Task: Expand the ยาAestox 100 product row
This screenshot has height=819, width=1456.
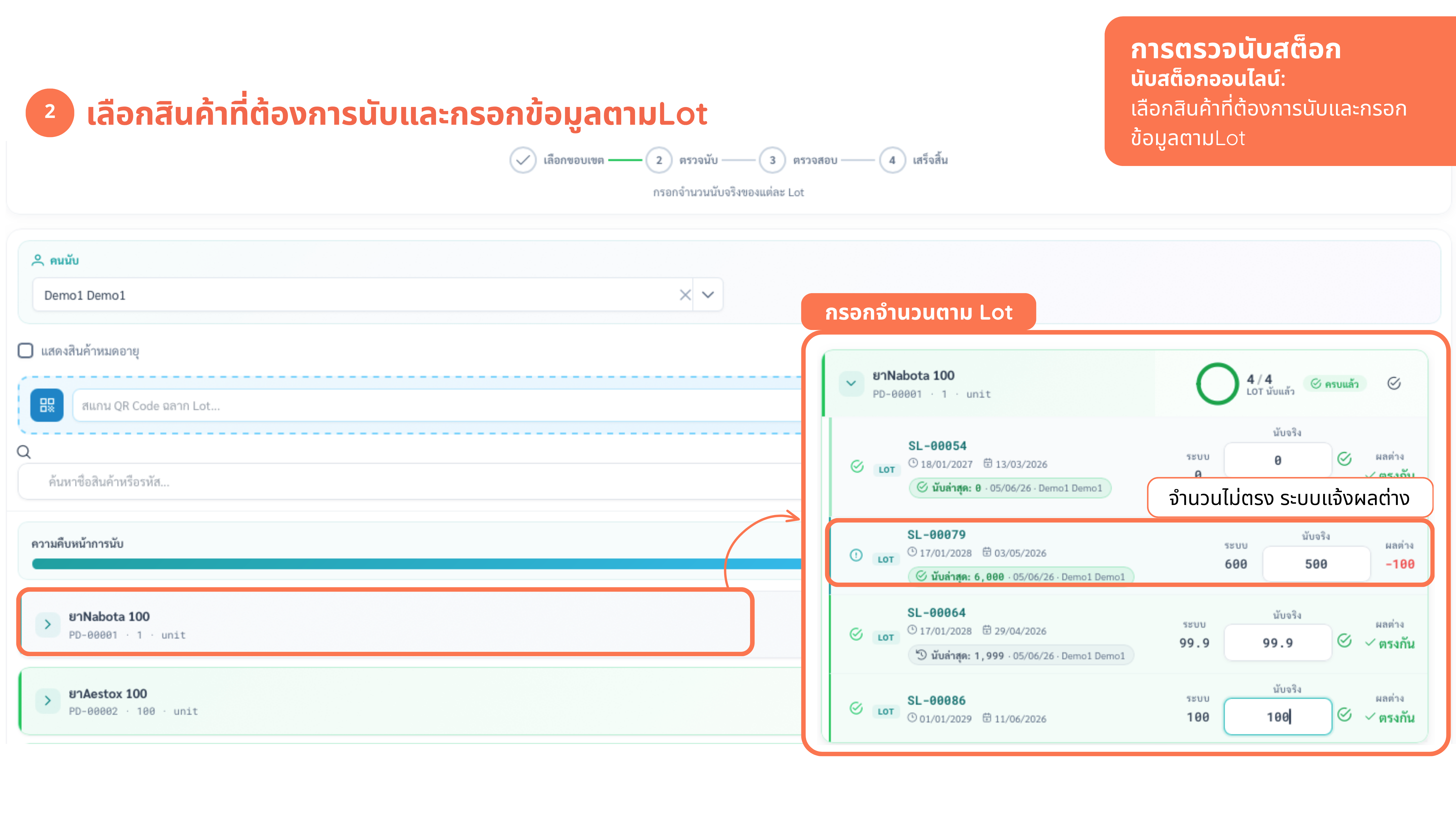Action: coord(48,701)
